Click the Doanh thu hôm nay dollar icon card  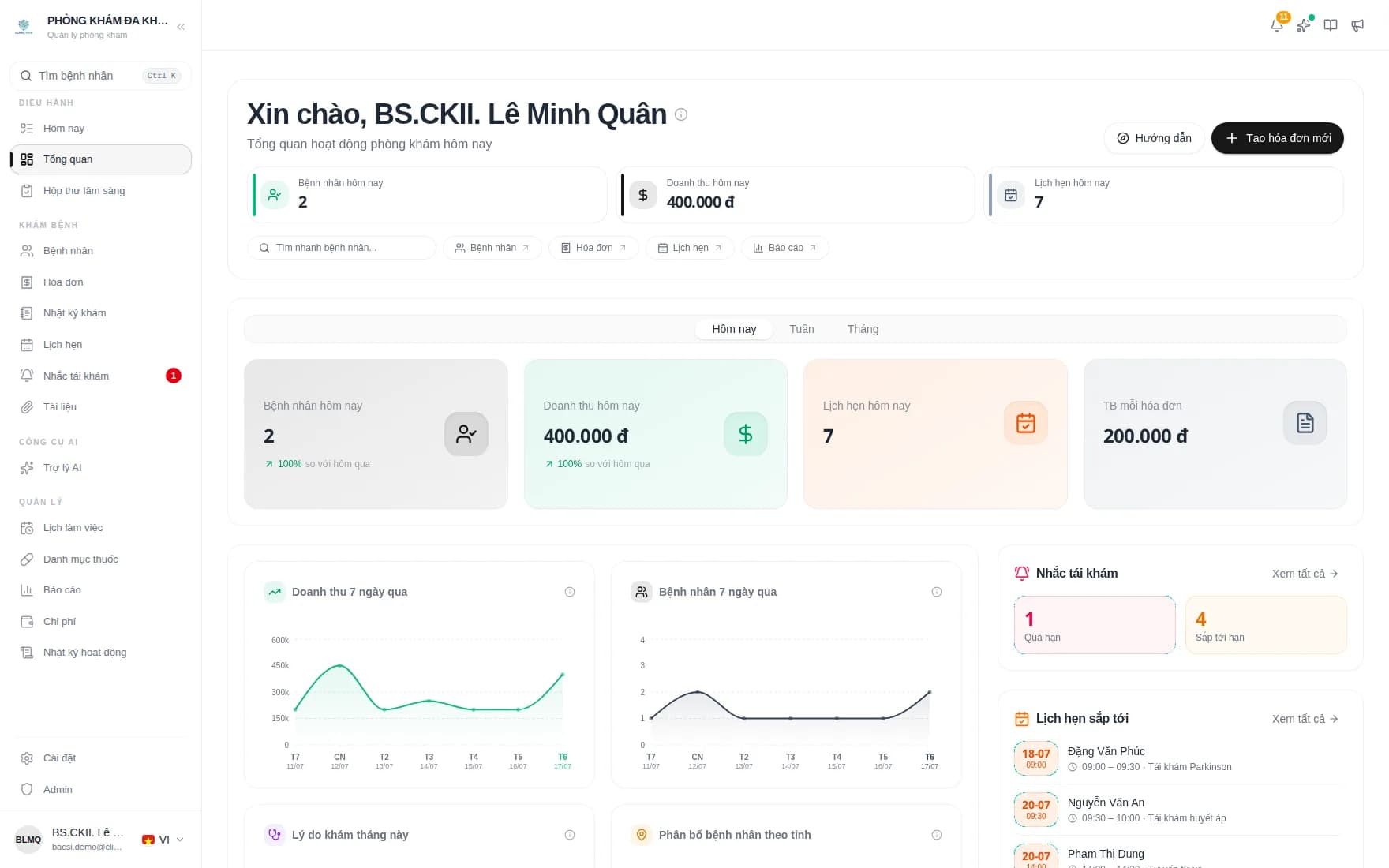click(x=746, y=434)
